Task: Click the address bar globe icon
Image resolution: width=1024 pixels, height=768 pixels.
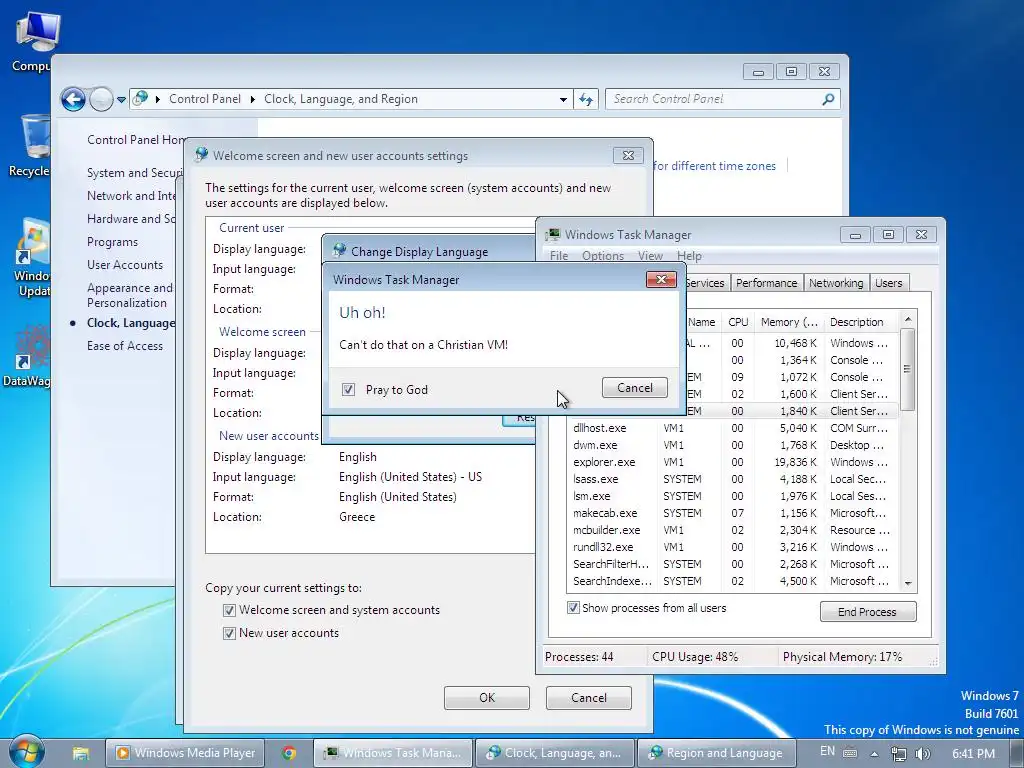Action: 140,99
